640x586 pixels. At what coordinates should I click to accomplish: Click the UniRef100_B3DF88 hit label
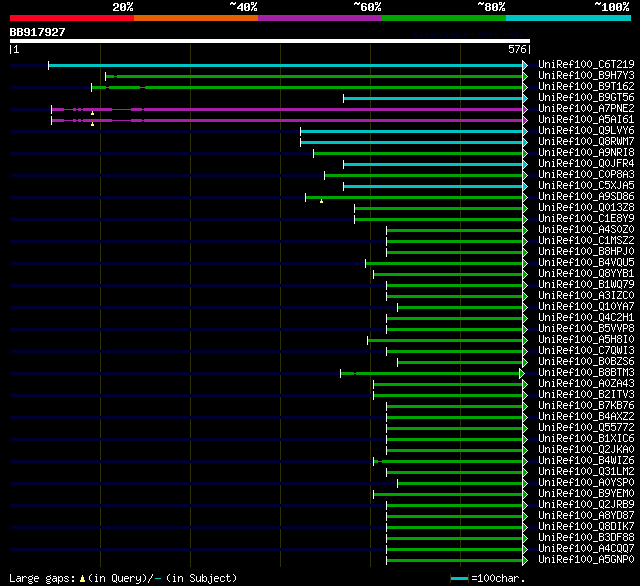pyautogui.click(x=586, y=538)
